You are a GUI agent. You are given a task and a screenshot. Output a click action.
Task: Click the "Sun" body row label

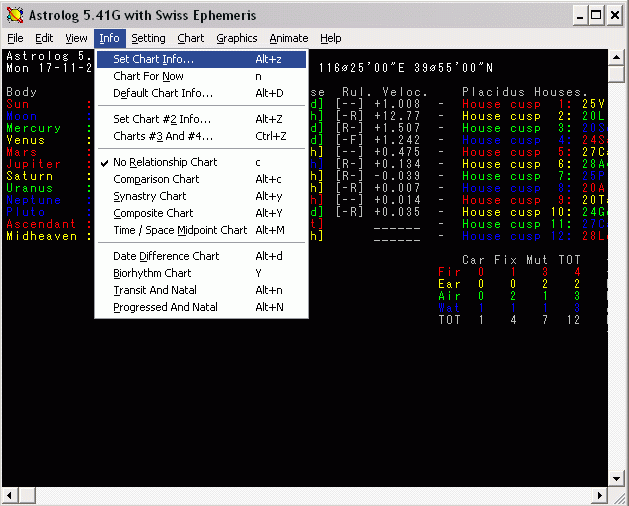point(18,104)
